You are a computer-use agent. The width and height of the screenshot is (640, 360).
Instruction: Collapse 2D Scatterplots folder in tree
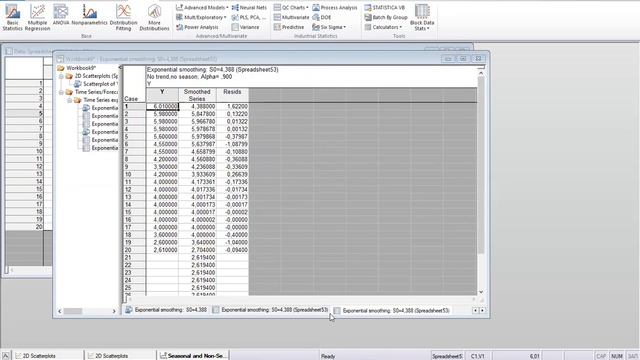point(61,76)
